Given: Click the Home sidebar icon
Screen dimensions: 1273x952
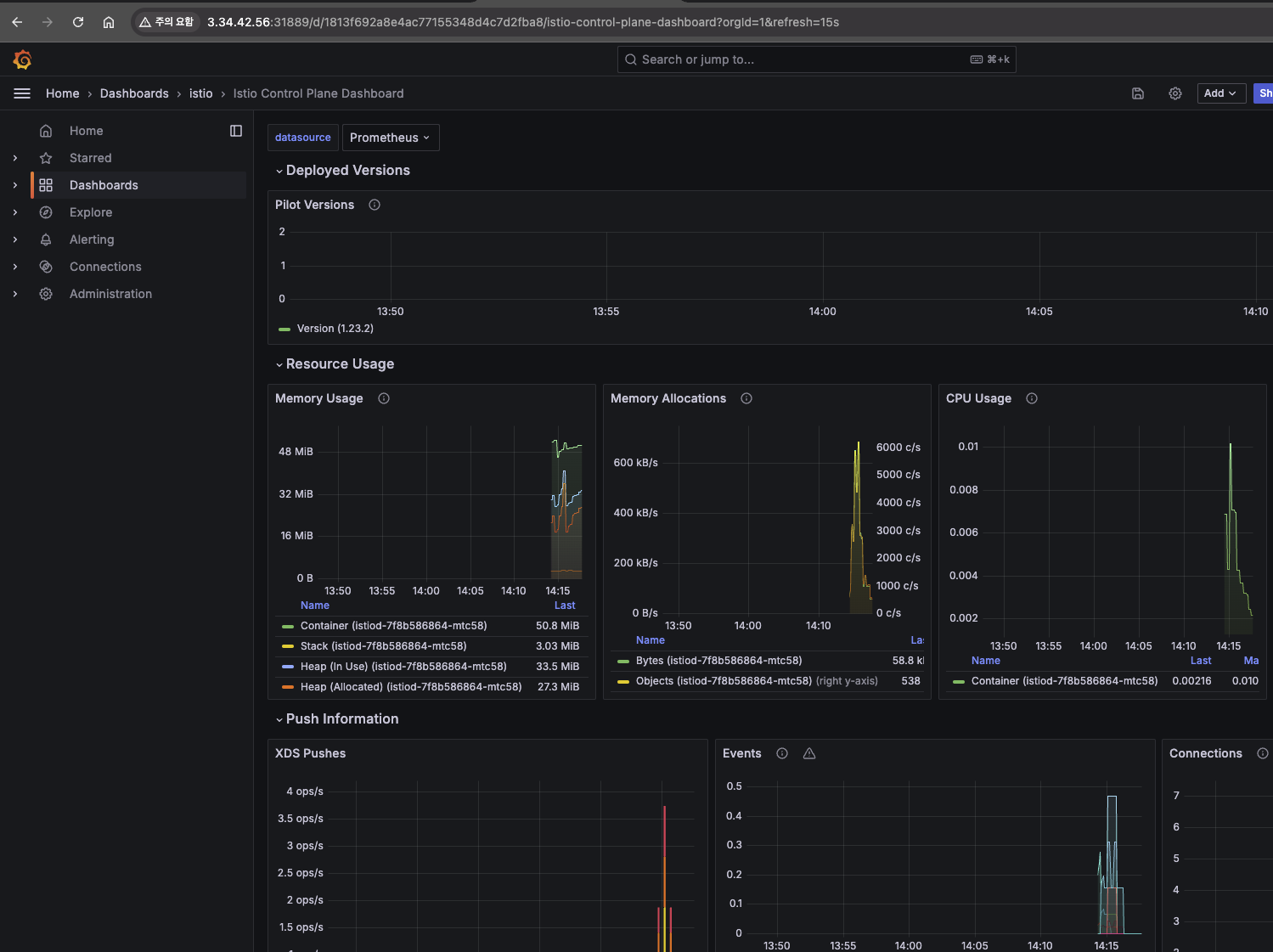Looking at the screenshot, I should [46, 131].
